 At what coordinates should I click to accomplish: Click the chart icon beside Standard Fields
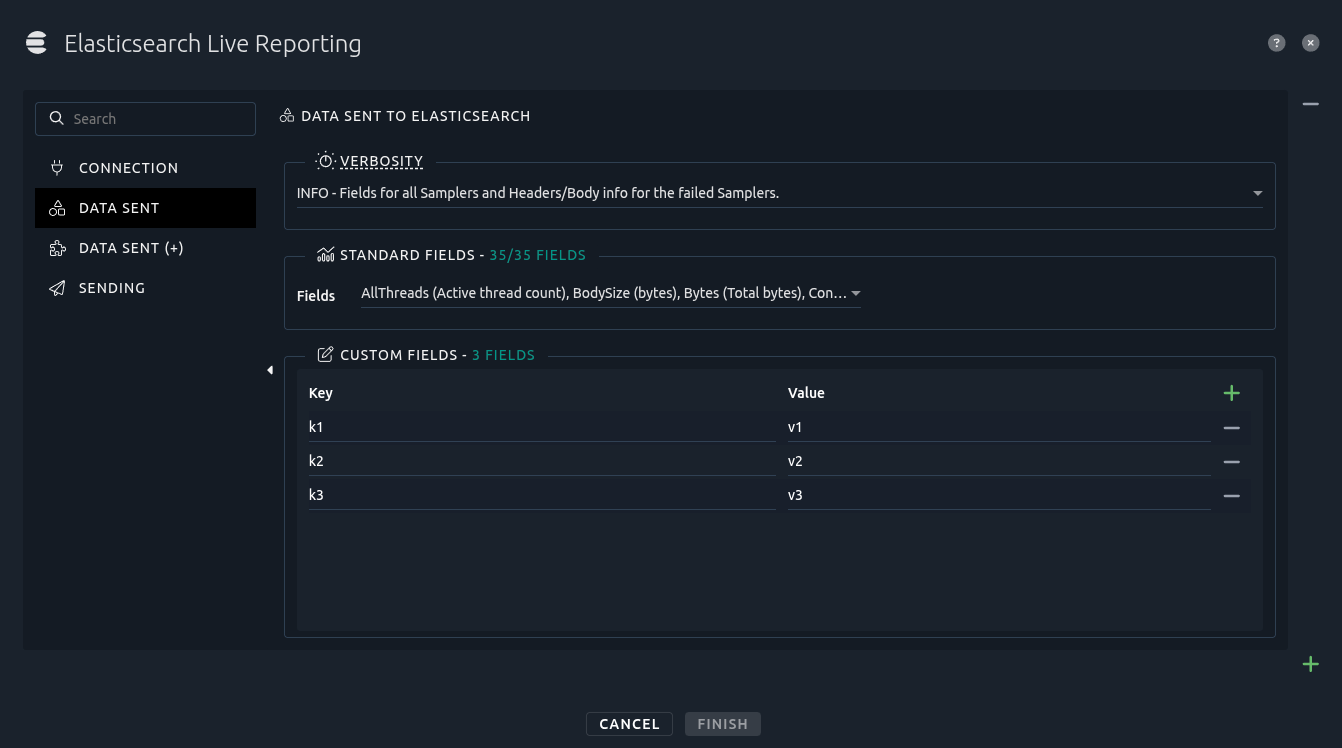pos(325,254)
